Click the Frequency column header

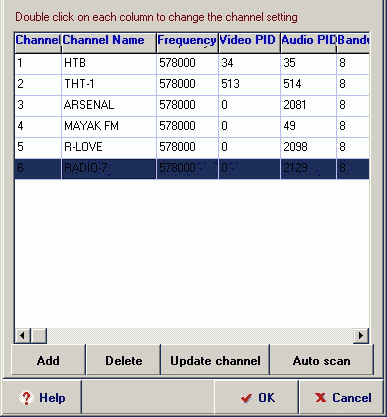pos(187,42)
